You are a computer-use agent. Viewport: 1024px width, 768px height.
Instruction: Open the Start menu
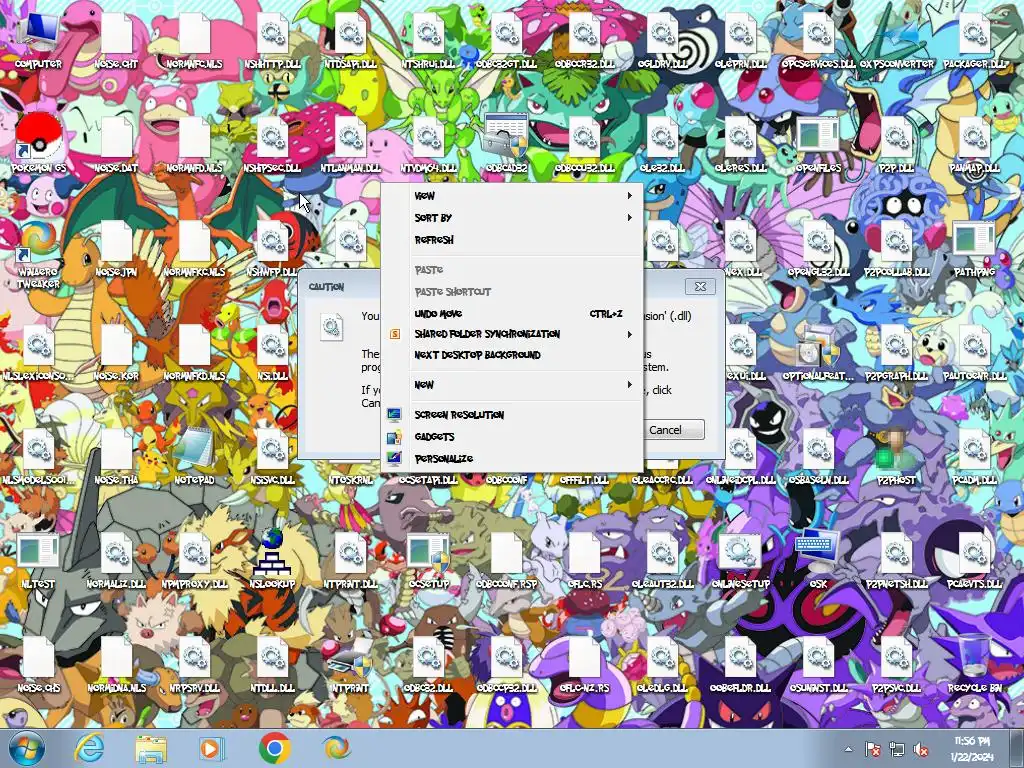tap(27, 748)
